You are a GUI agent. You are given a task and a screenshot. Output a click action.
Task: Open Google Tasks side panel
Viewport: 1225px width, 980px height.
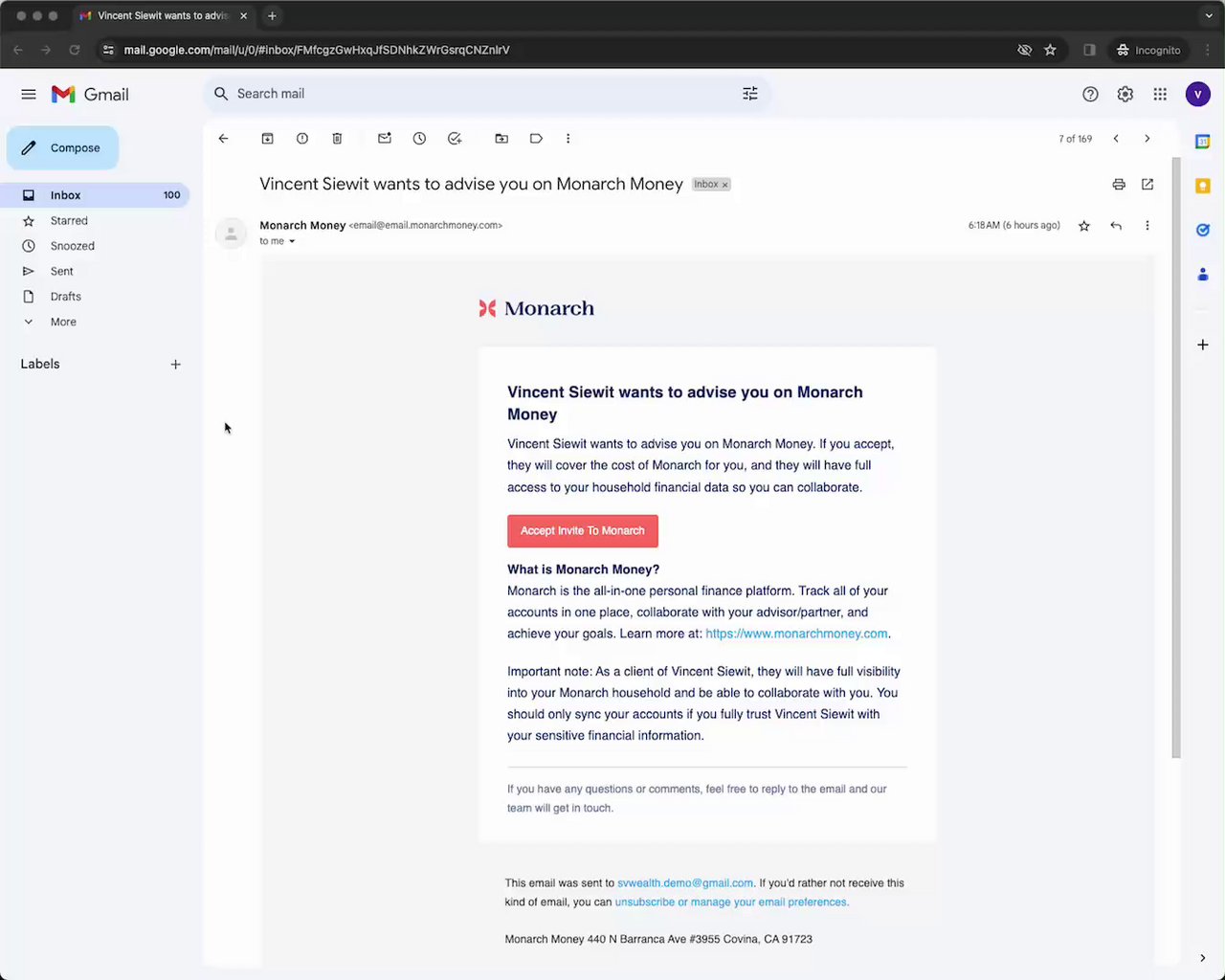click(1203, 230)
